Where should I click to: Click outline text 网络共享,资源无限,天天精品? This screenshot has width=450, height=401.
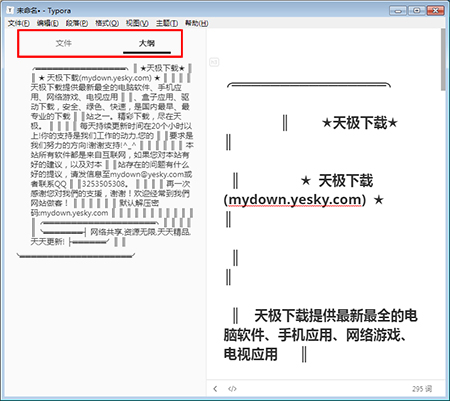141,232
